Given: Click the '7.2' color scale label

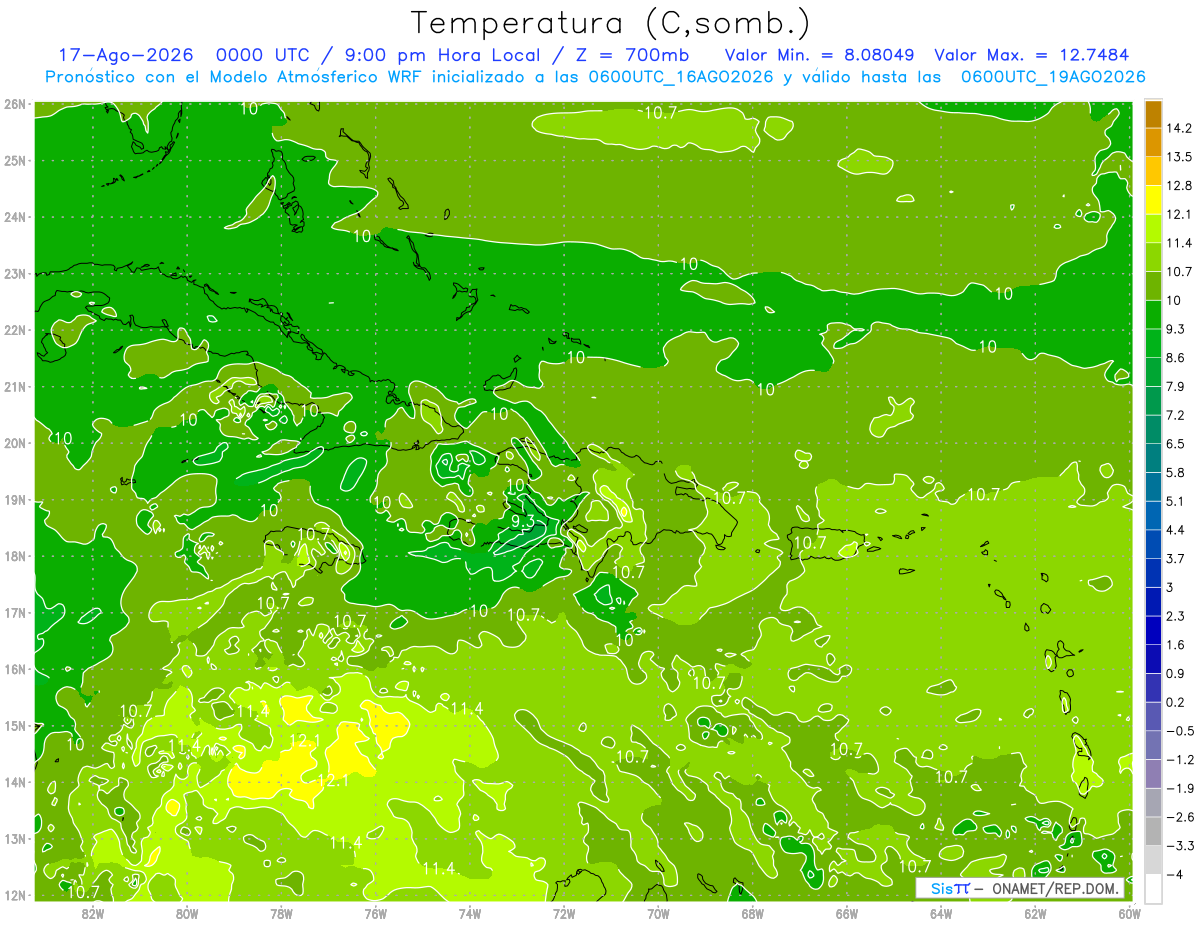Looking at the screenshot, I should coord(1176,415).
